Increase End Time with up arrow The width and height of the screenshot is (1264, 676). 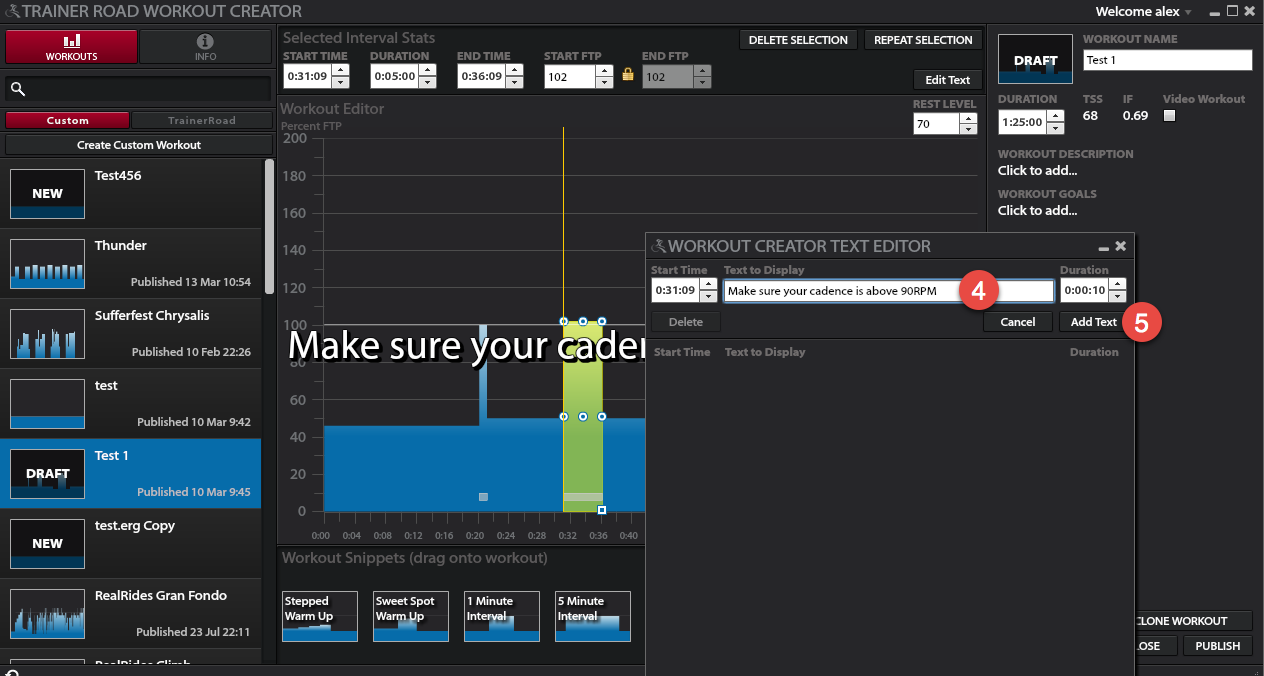(x=514, y=70)
